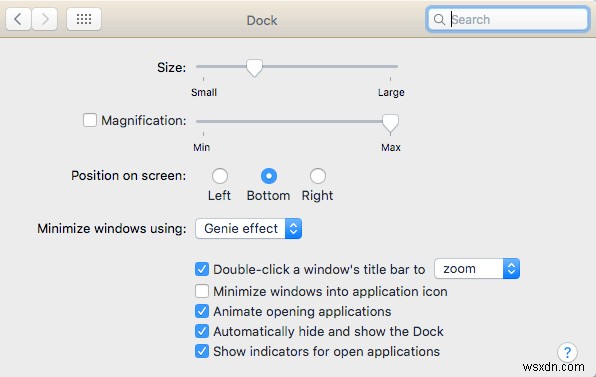This screenshot has width=596, height=377.
Task: Click the Min label under Magnification slider
Action: click(201, 147)
